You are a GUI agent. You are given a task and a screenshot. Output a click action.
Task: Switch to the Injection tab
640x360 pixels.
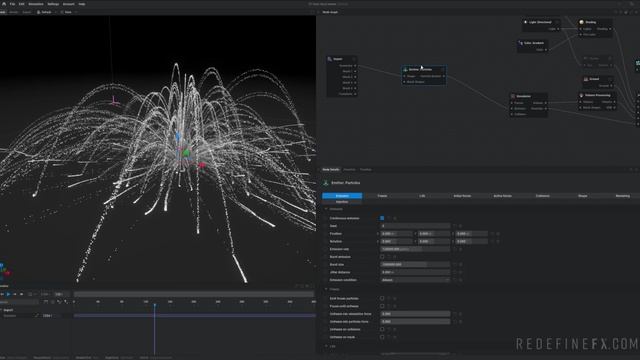[x=342, y=202]
